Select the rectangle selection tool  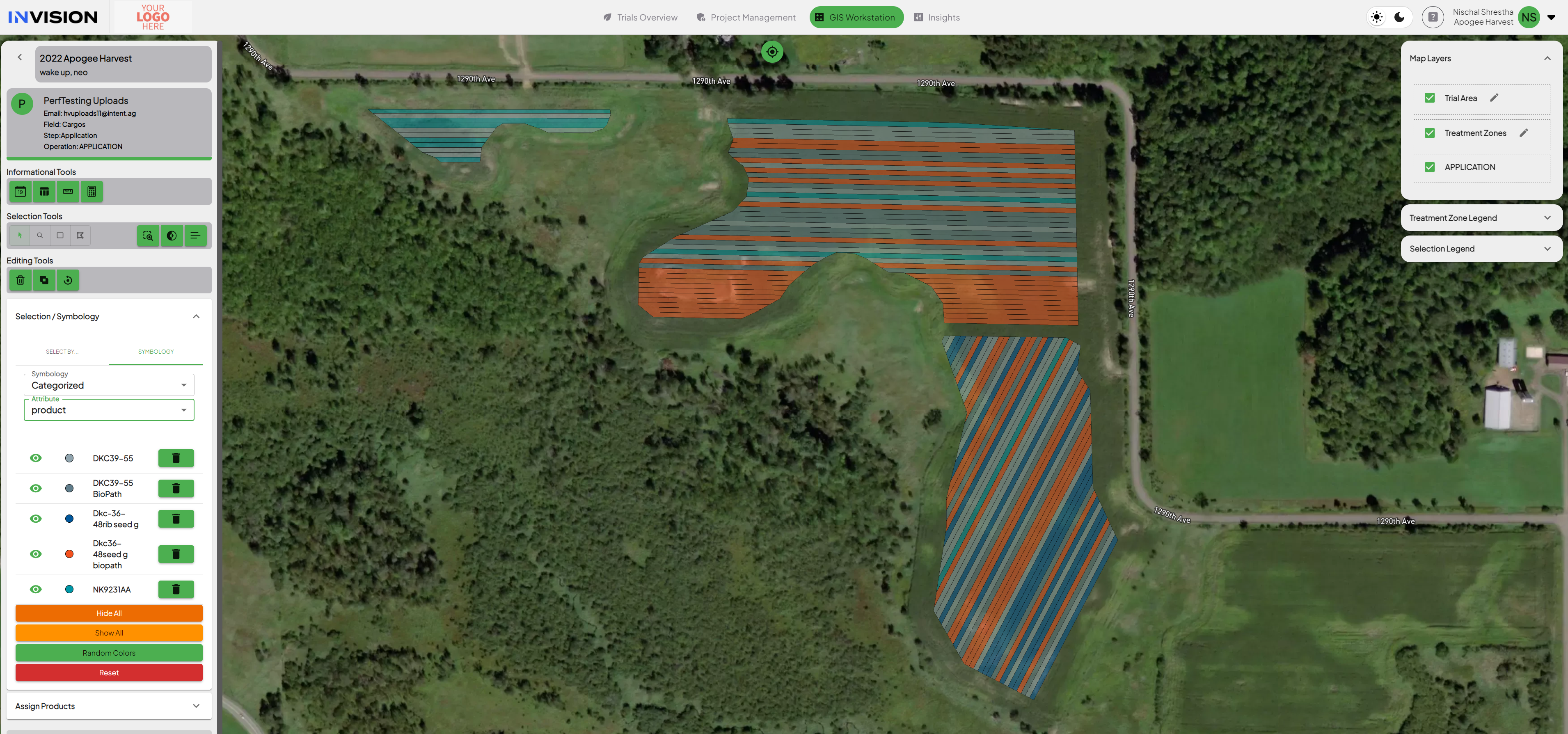point(60,236)
